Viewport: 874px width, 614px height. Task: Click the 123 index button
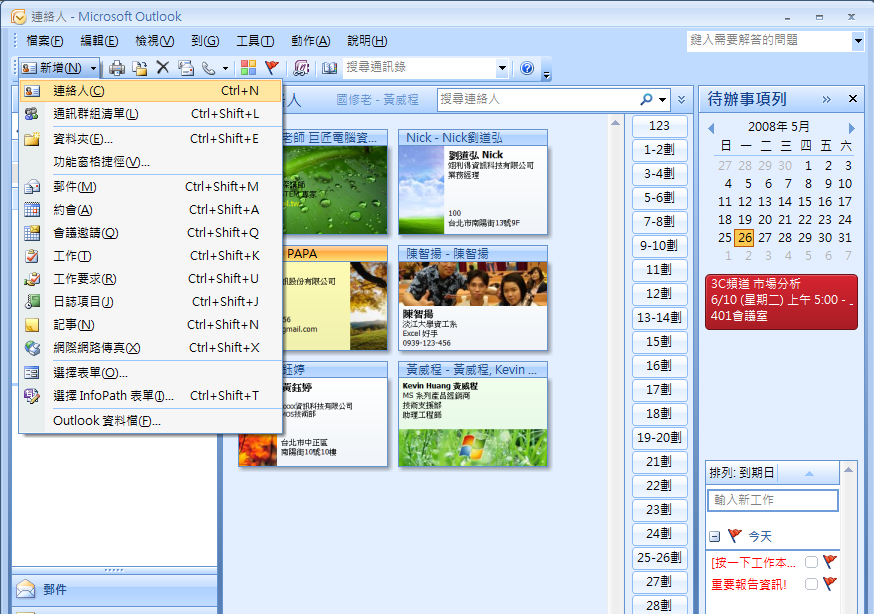[659, 126]
